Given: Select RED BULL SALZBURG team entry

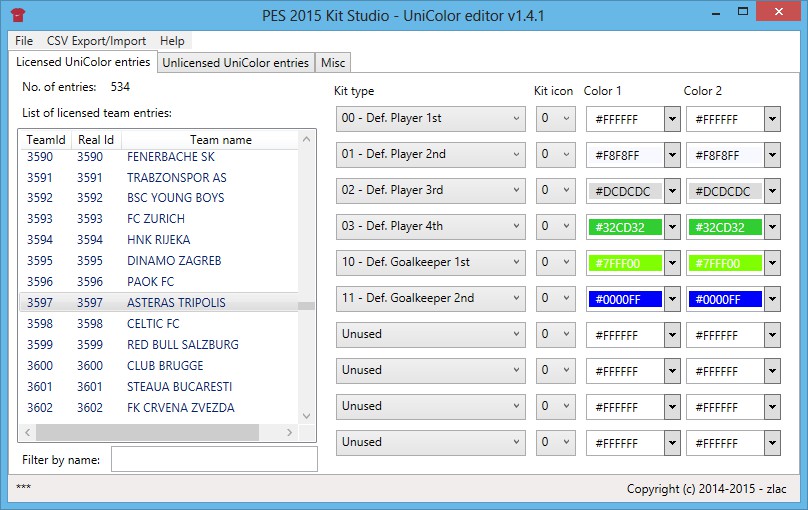Looking at the screenshot, I should [159, 345].
